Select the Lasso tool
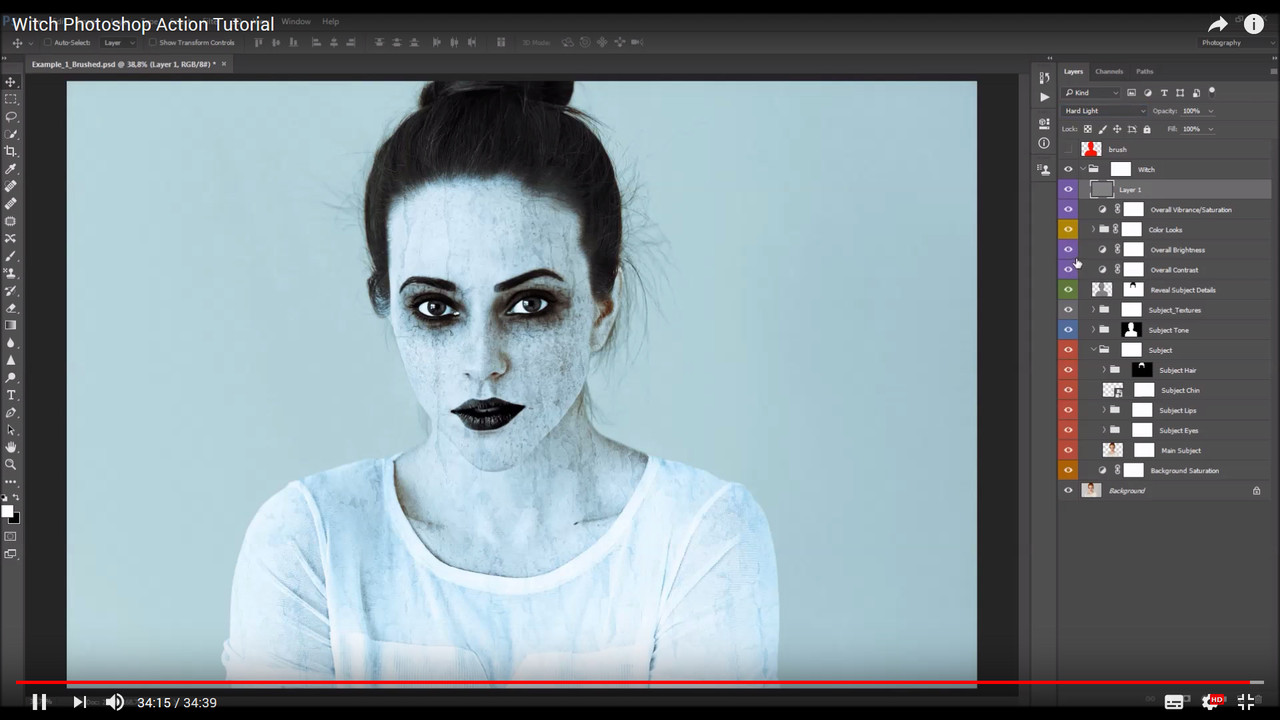 click(x=11, y=116)
